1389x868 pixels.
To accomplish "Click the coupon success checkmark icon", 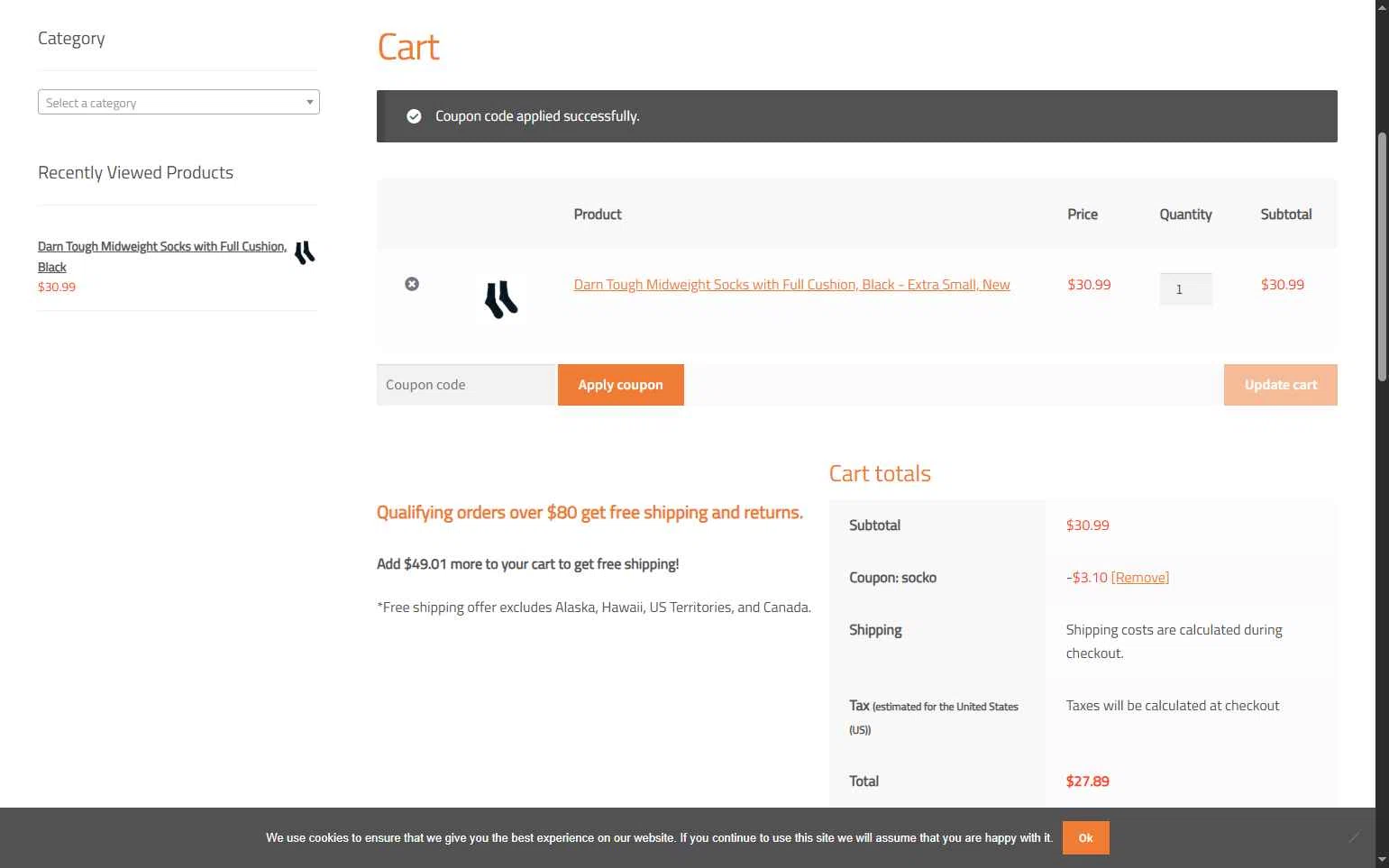I will (414, 116).
